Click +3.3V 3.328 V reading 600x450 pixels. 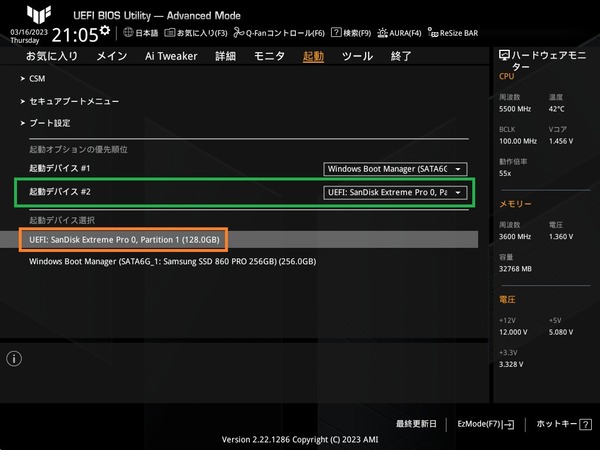pyautogui.click(x=511, y=364)
